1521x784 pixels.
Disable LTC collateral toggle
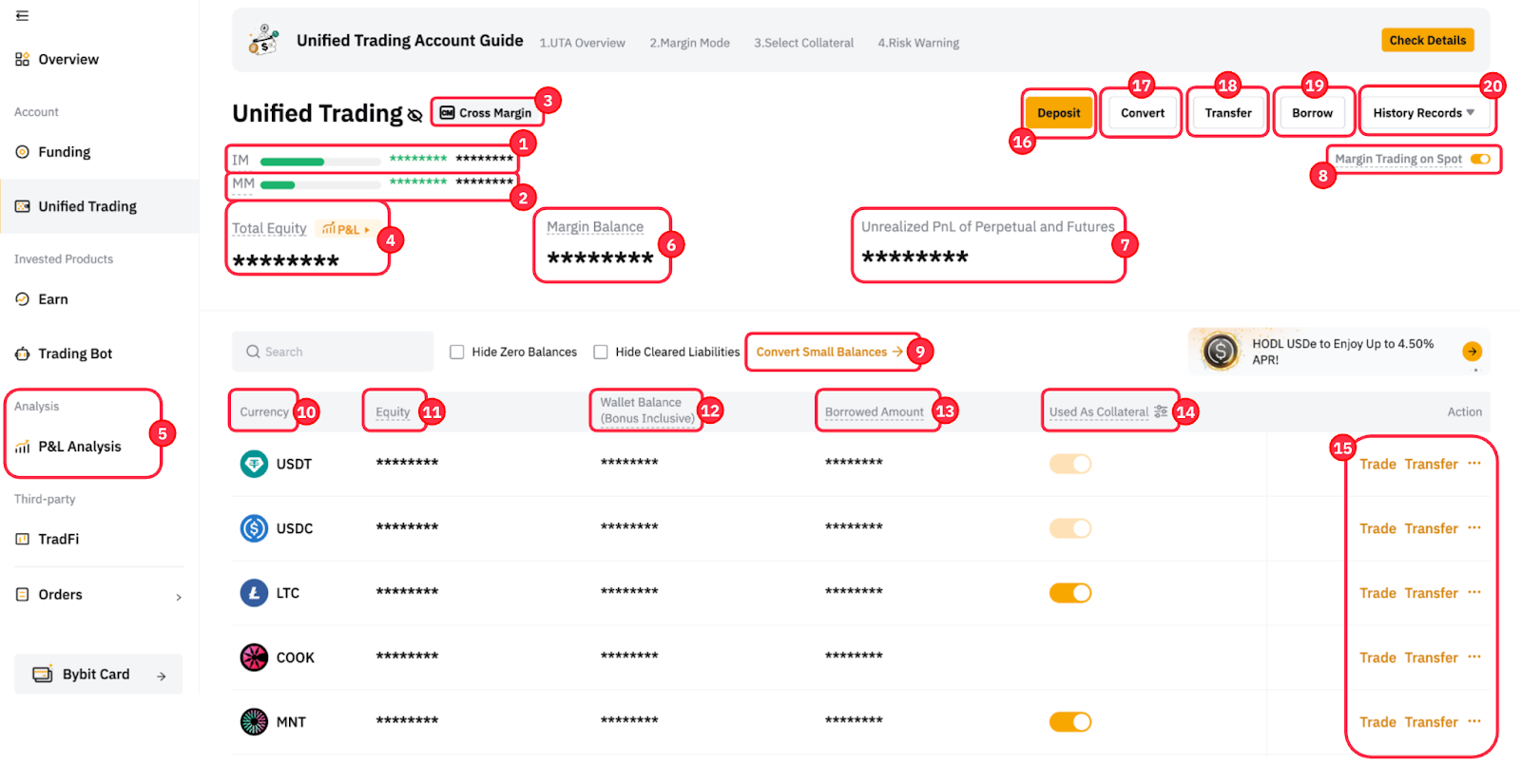coord(1070,593)
